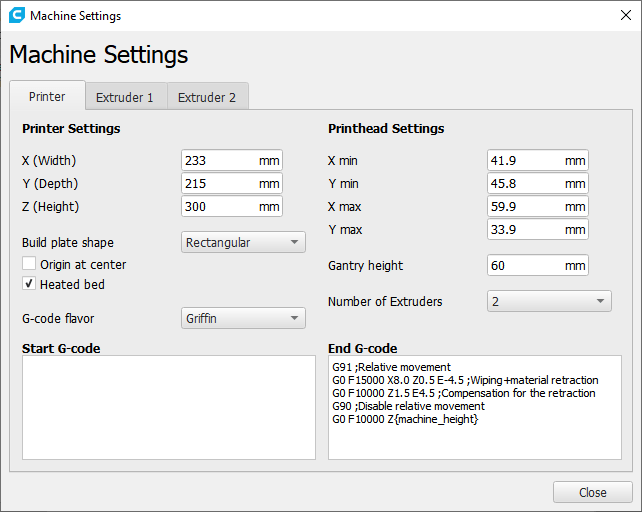Edit the X max field
The height and width of the screenshot is (512, 642).
pos(538,206)
